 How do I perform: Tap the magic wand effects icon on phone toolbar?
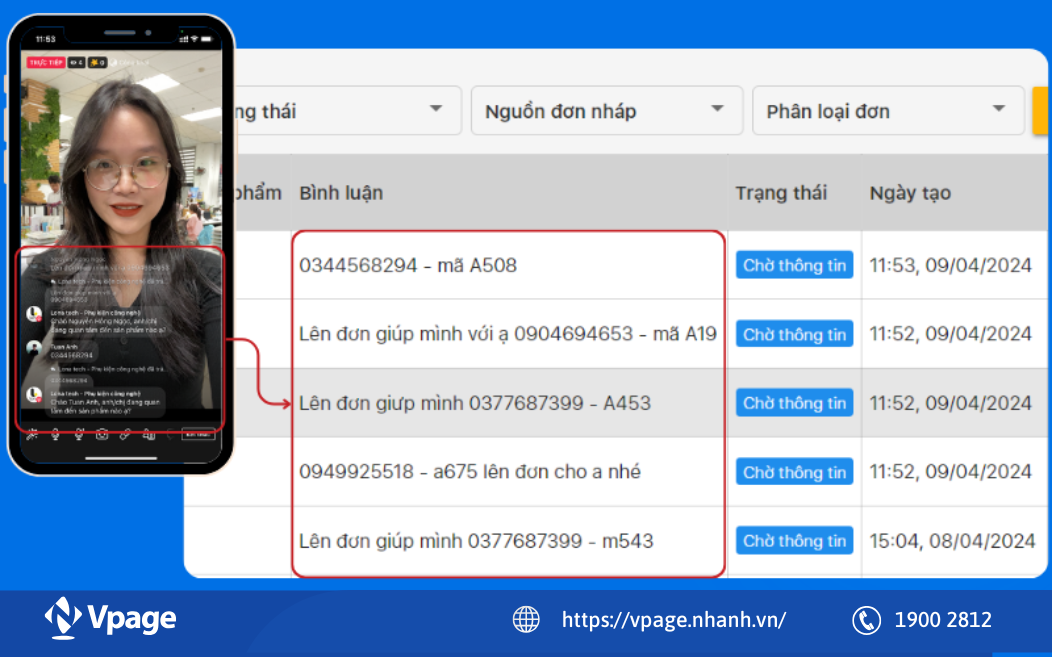32,434
